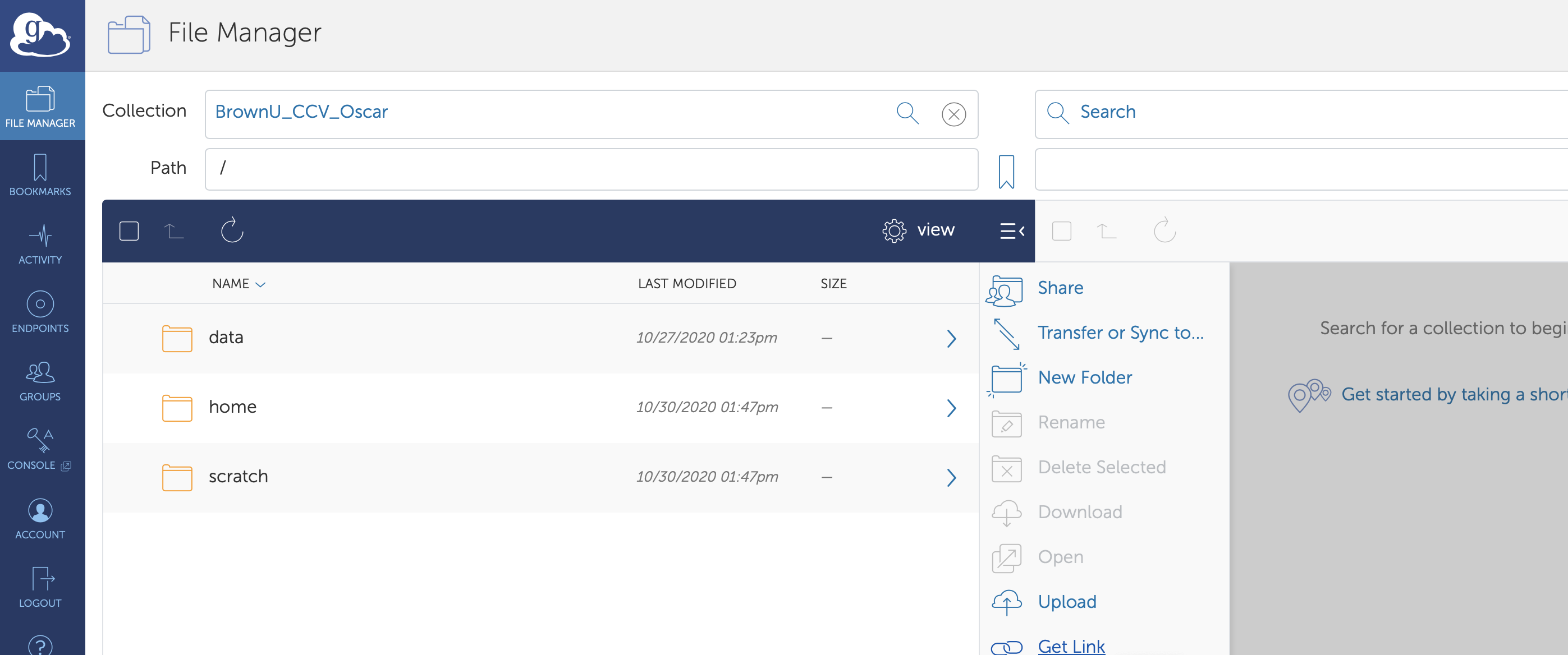Open the view settings gear
The height and width of the screenshot is (655, 1568).
click(894, 230)
